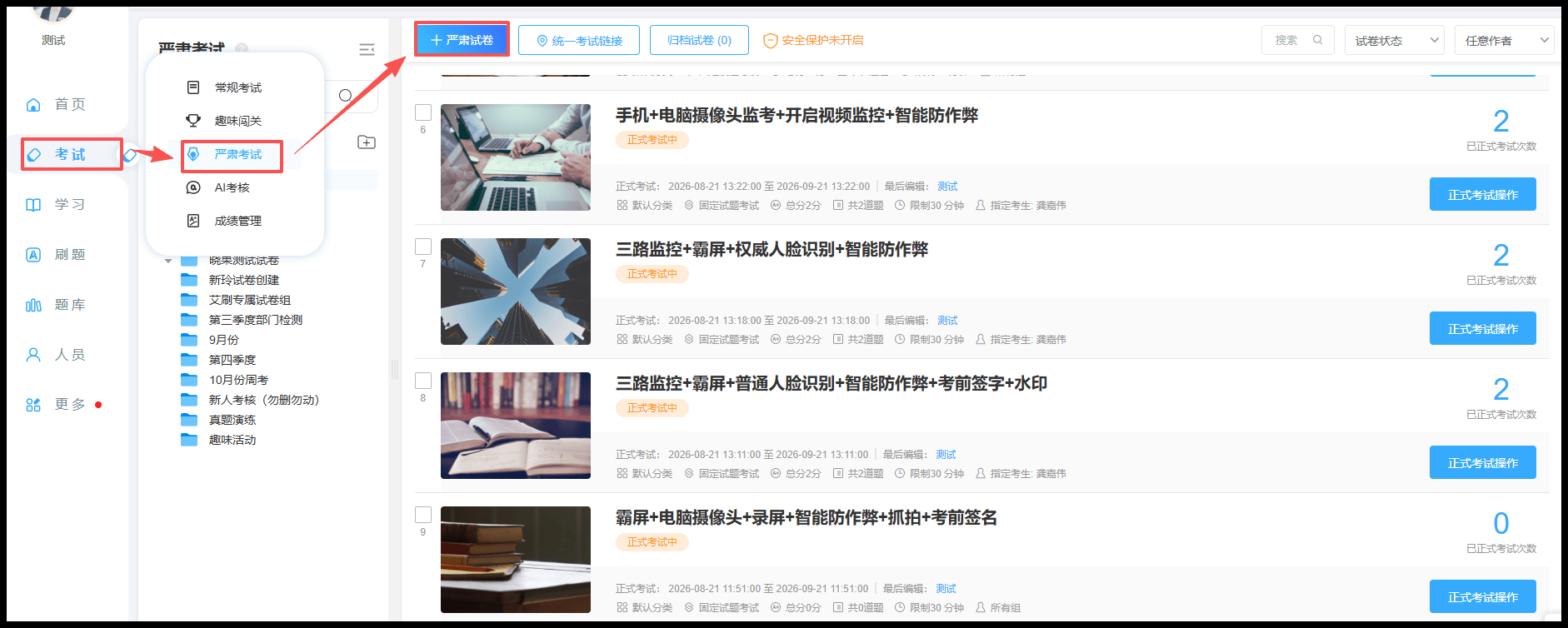Click the 搜索 input field
Image resolution: width=1568 pixels, height=628 pixels.
1298,40
